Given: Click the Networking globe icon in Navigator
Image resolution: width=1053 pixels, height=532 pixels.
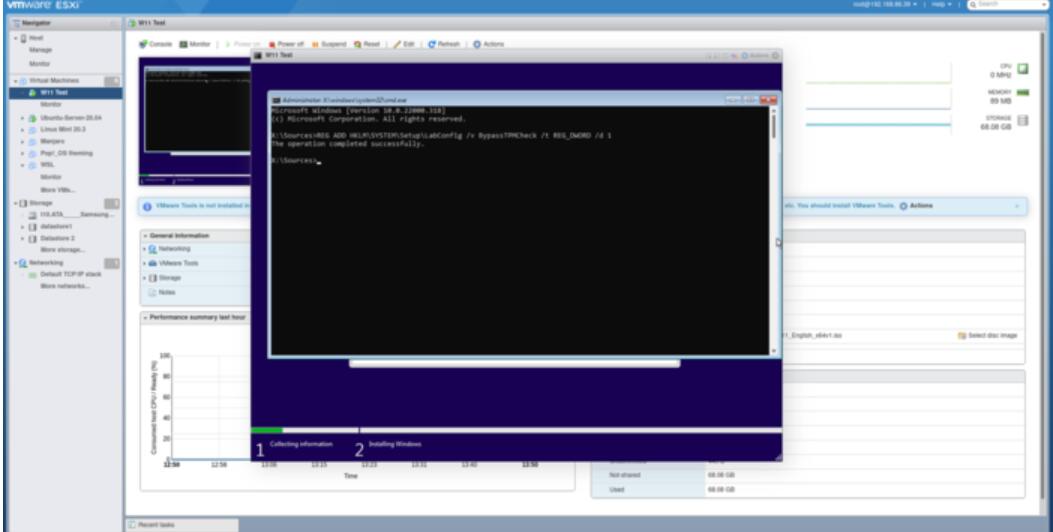Looking at the screenshot, I should (x=24, y=263).
